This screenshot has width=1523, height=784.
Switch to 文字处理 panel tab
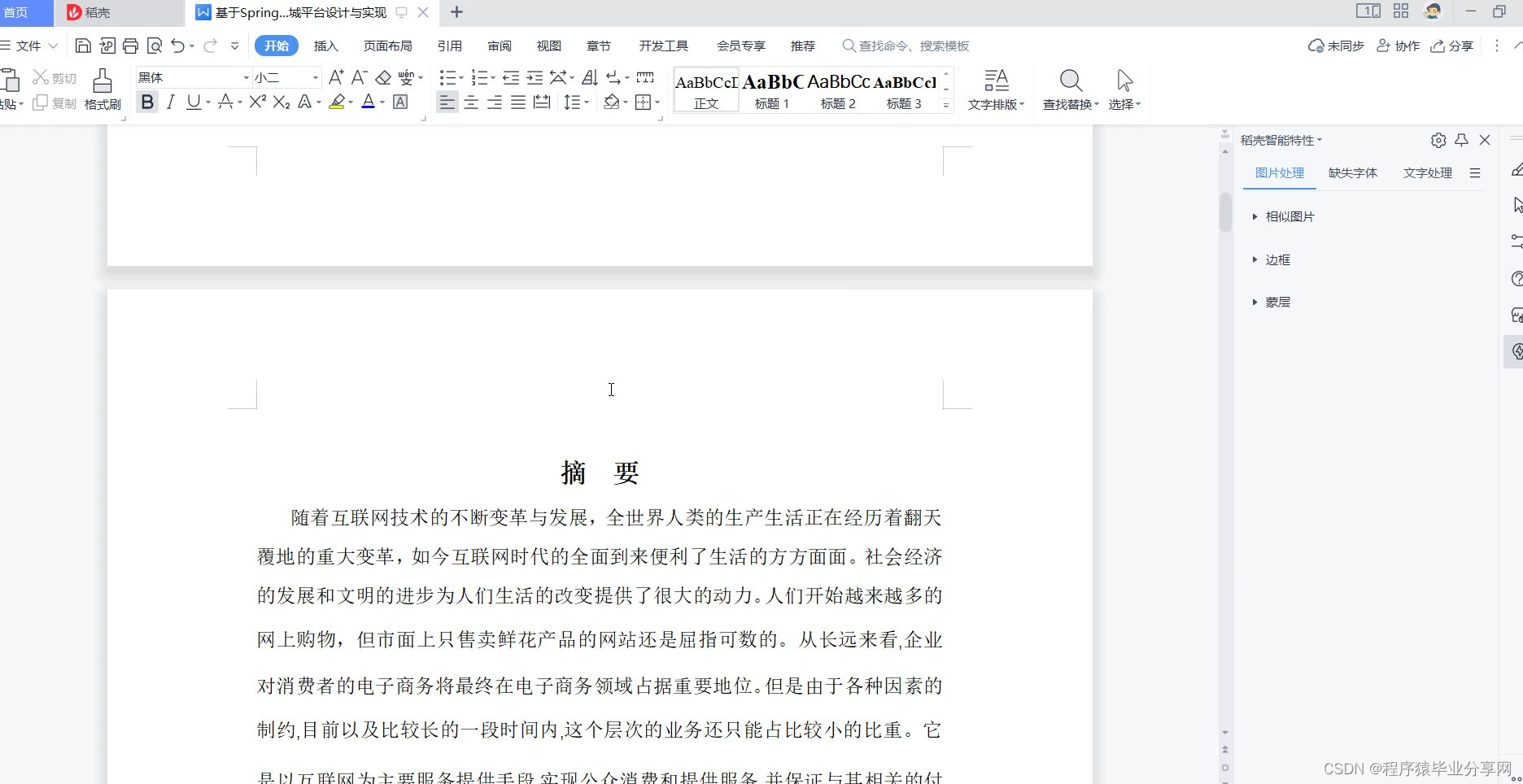(x=1427, y=172)
